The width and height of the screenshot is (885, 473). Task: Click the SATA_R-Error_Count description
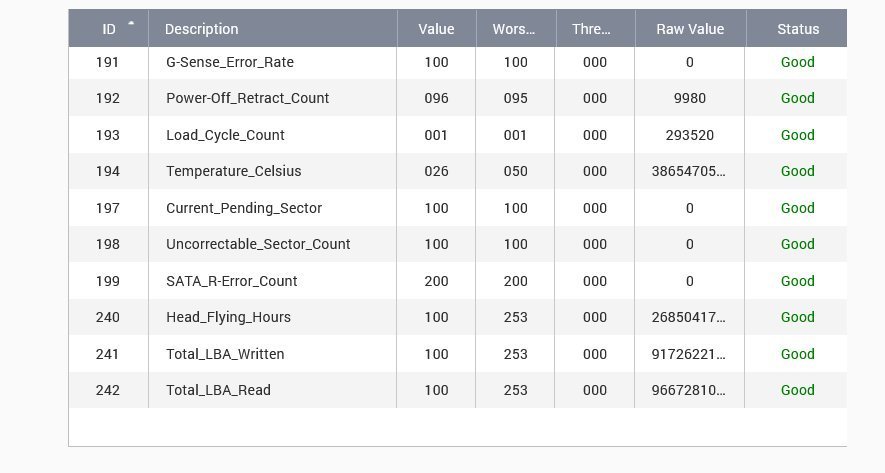231,281
